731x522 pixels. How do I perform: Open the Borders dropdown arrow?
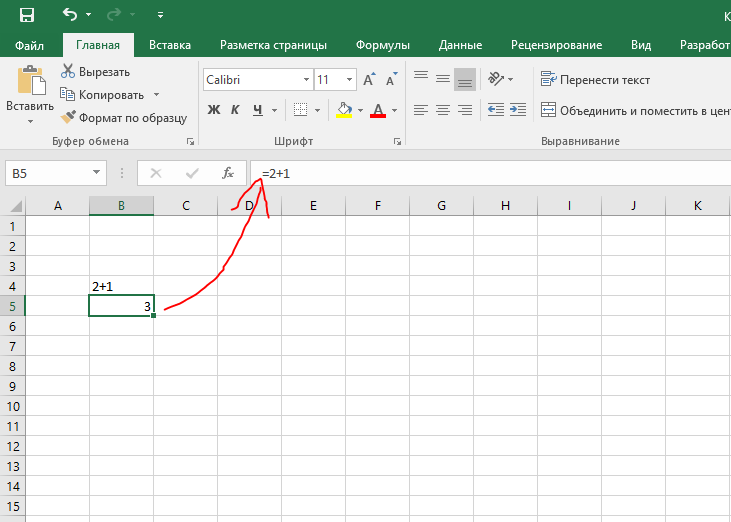tap(317, 110)
